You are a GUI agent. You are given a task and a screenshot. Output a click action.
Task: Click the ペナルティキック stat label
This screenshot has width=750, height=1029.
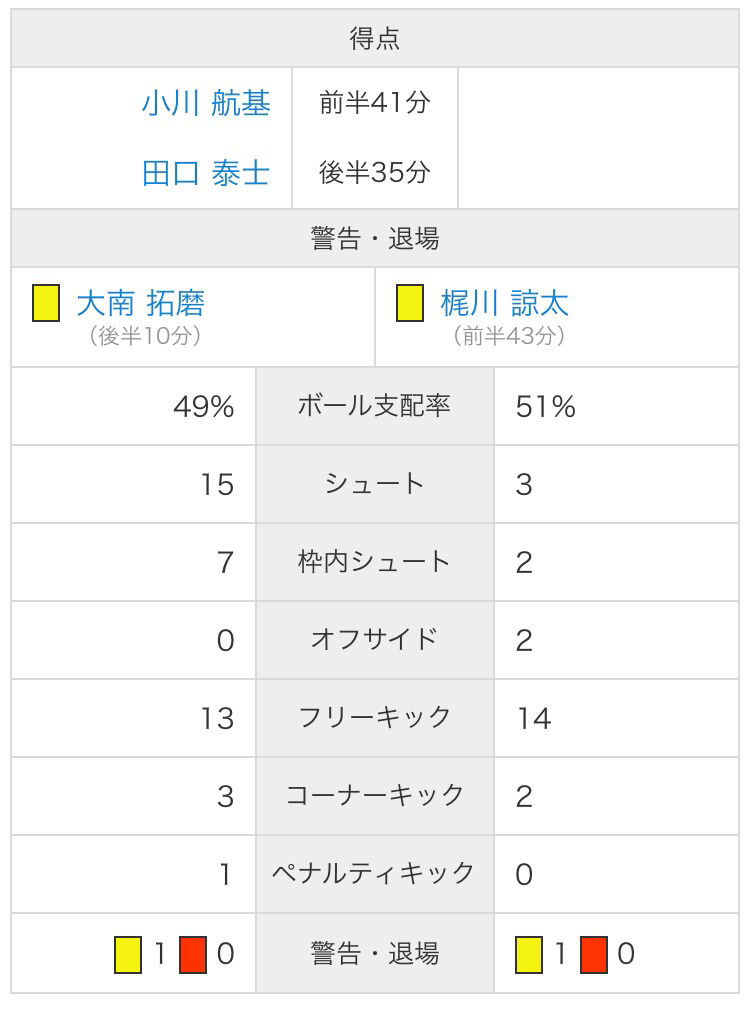tap(375, 874)
